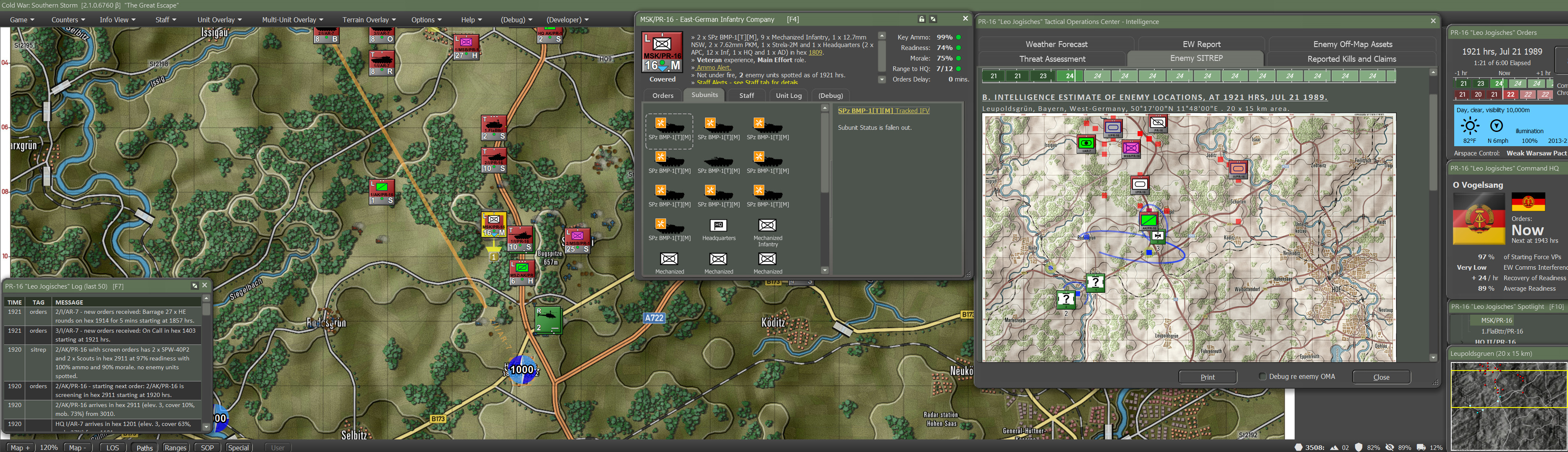The width and height of the screenshot is (1568, 452).
Task: Open the Unit Overlay dropdown
Action: [x=219, y=19]
